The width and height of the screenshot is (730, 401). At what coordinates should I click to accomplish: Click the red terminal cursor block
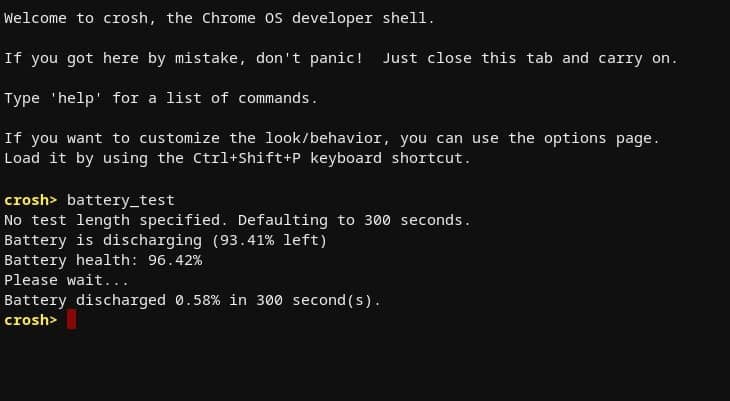pos(71,319)
